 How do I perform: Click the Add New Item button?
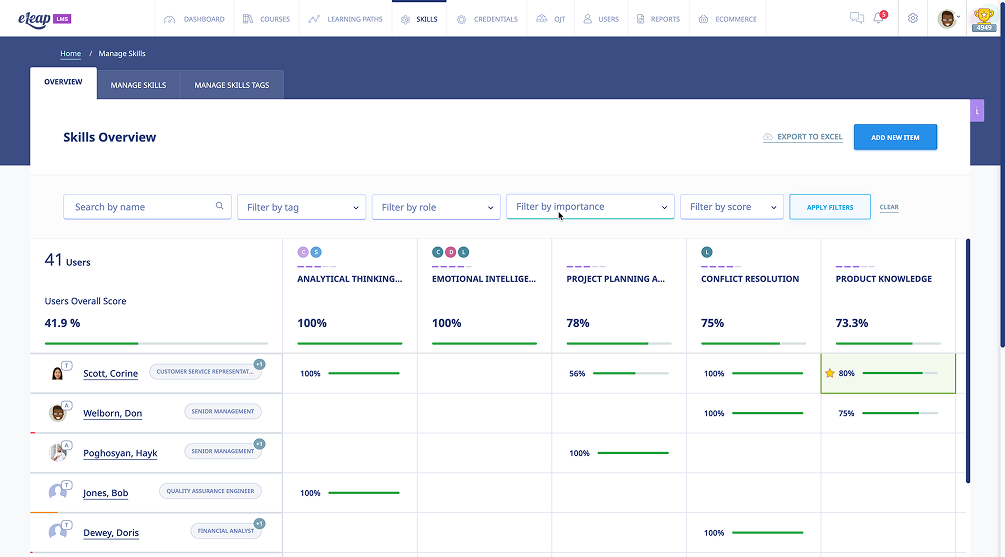tap(895, 137)
